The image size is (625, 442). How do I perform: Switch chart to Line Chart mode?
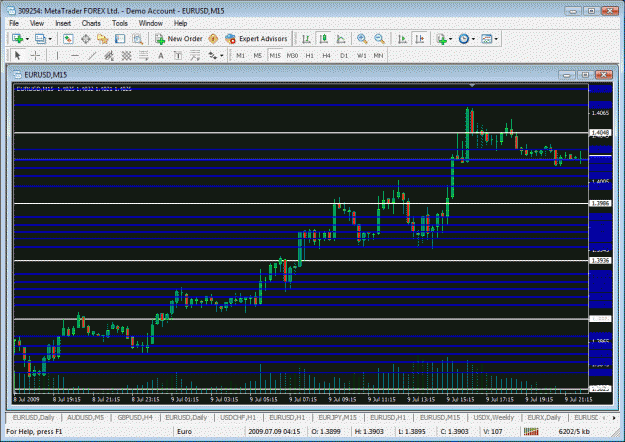(341, 39)
